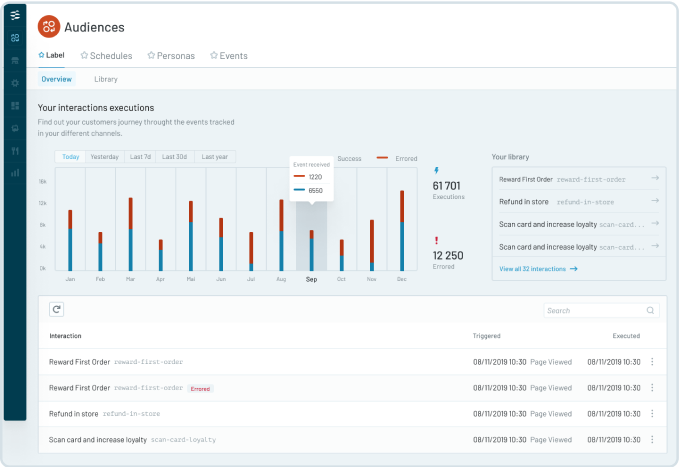
Task: Switch to the Schedules tab
Action: [105, 56]
